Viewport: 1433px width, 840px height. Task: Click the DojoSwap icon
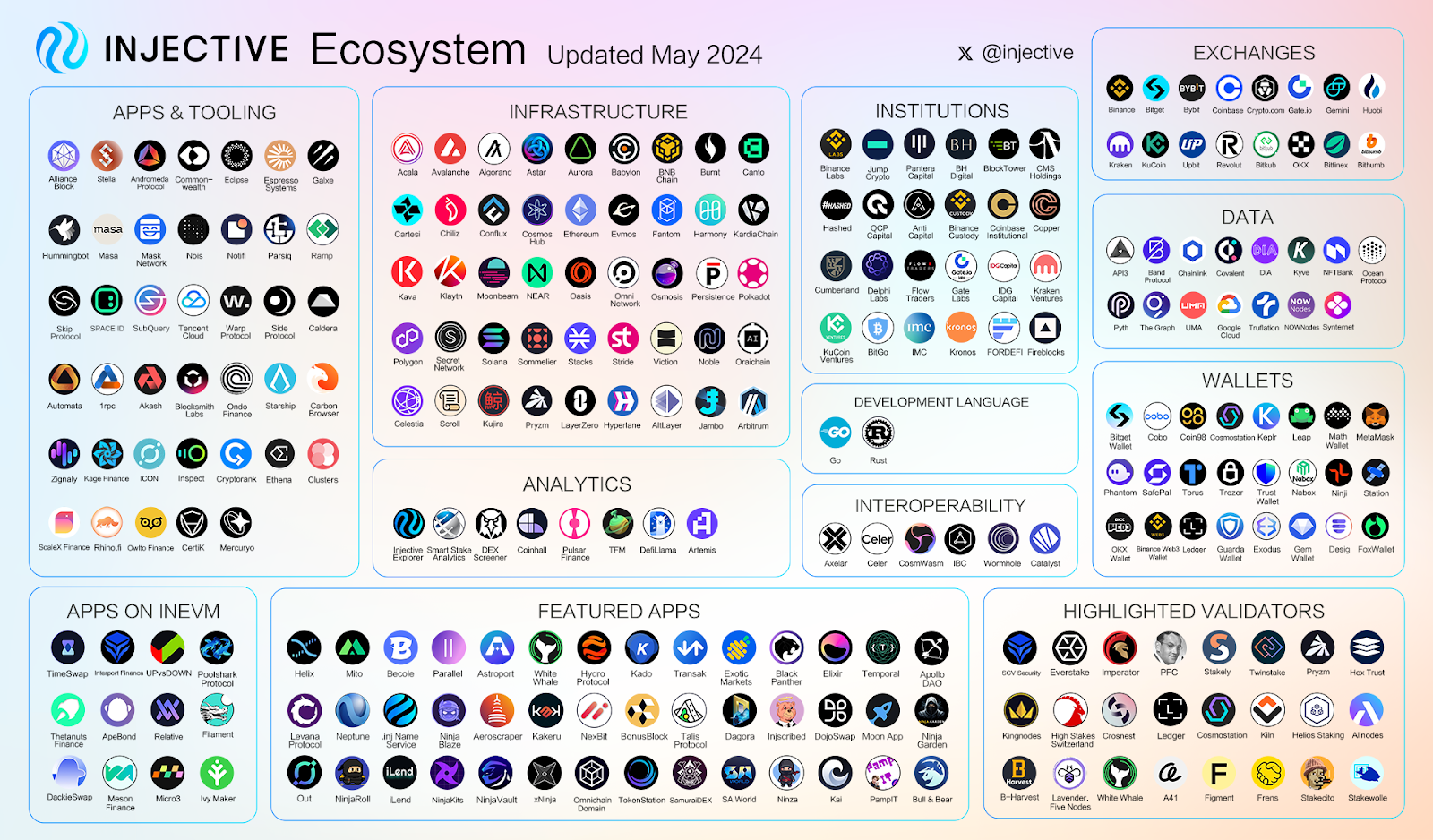pos(835,711)
